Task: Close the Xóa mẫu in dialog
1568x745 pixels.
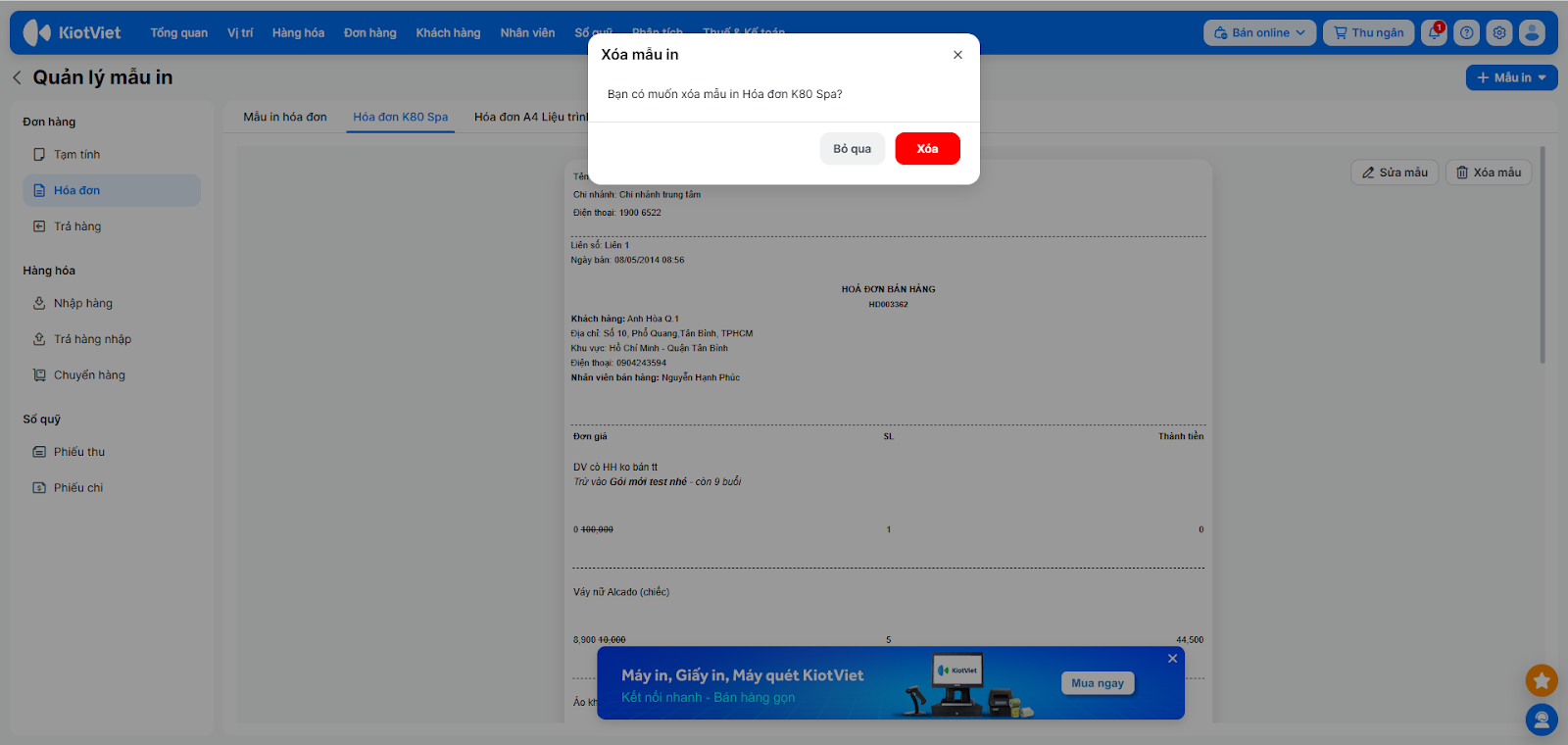Action: click(957, 55)
